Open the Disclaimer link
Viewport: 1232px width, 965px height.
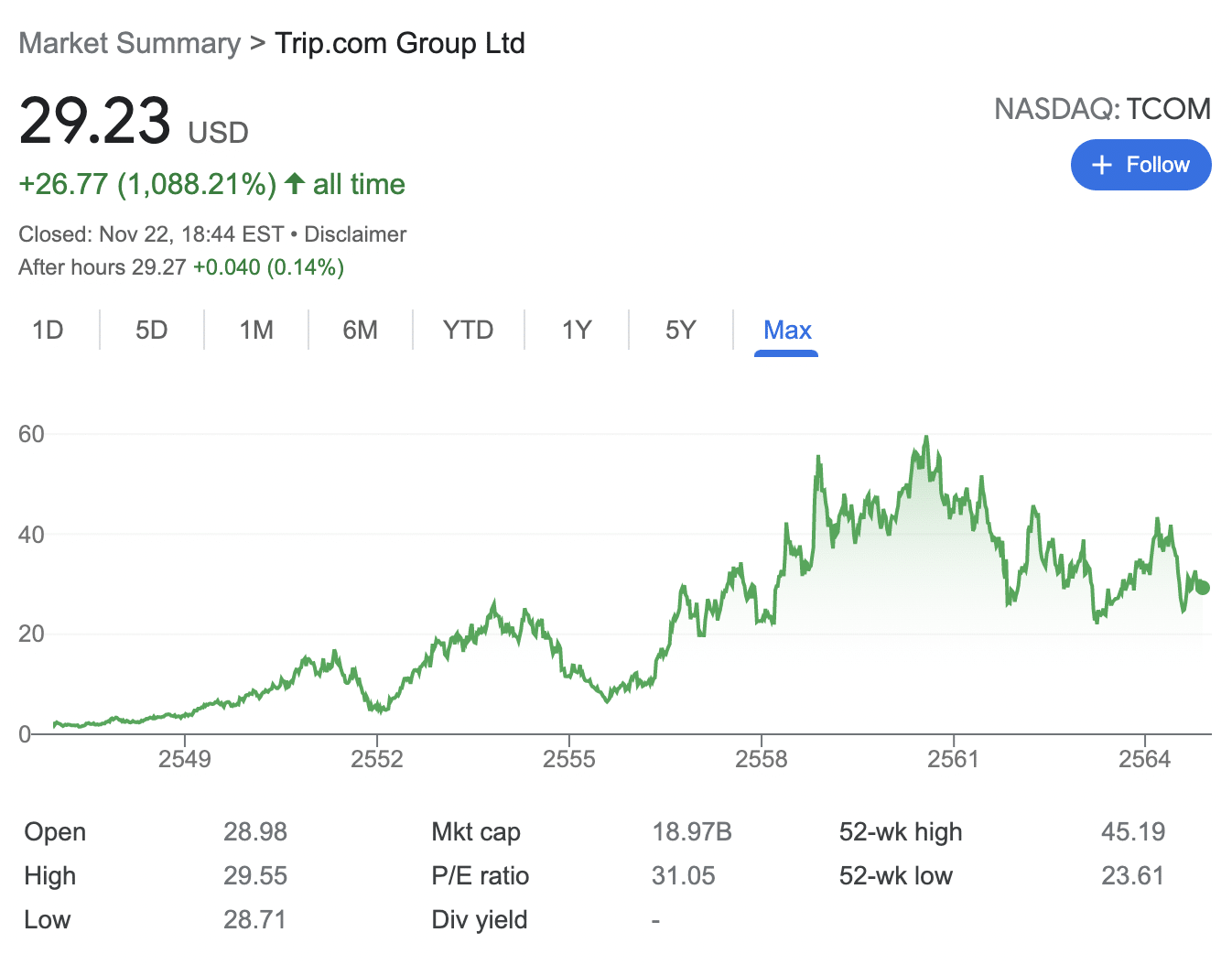click(x=355, y=234)
